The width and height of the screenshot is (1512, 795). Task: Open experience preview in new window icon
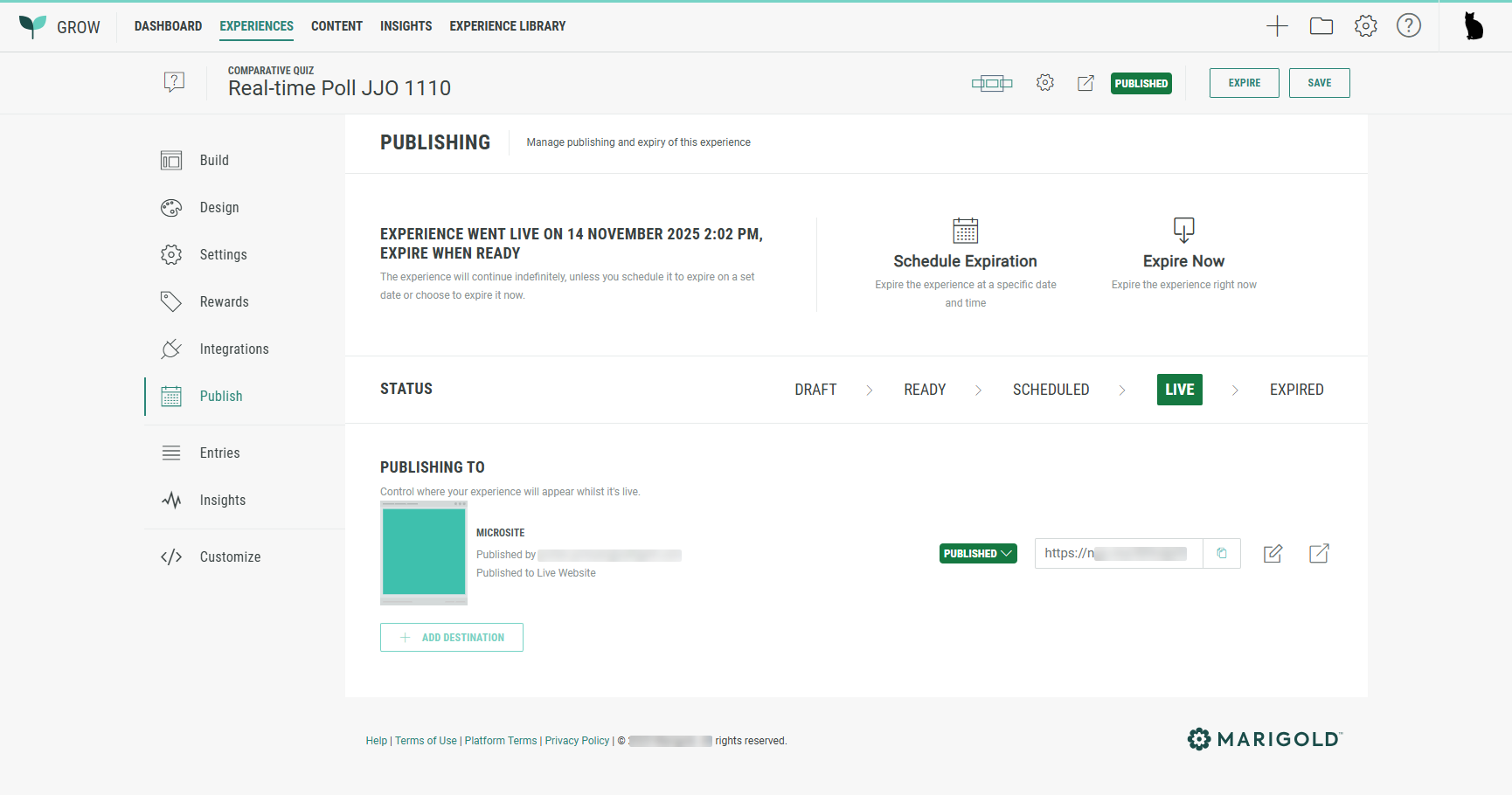[1085, 83]
